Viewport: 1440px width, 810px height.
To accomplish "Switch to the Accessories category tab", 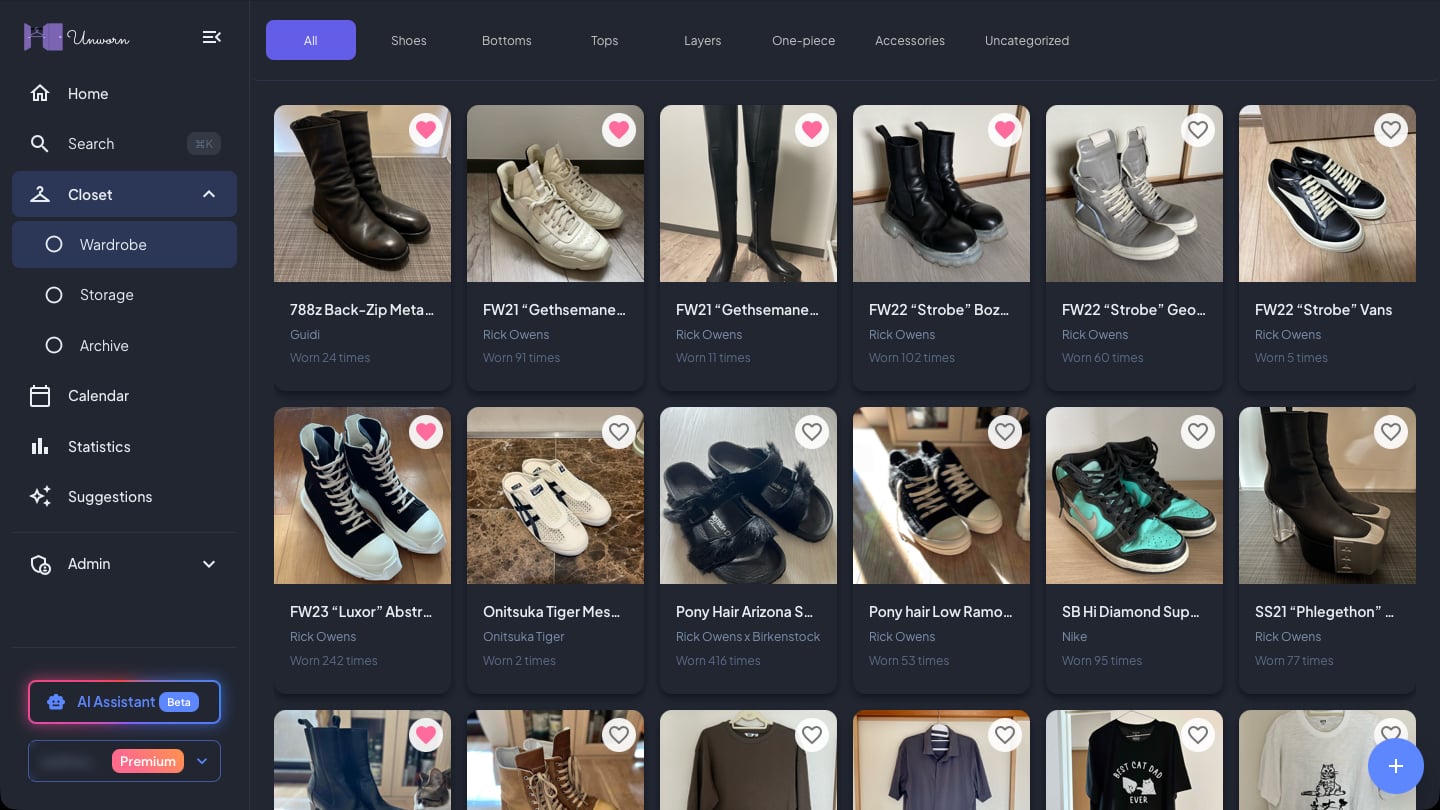I will [910, 40].
